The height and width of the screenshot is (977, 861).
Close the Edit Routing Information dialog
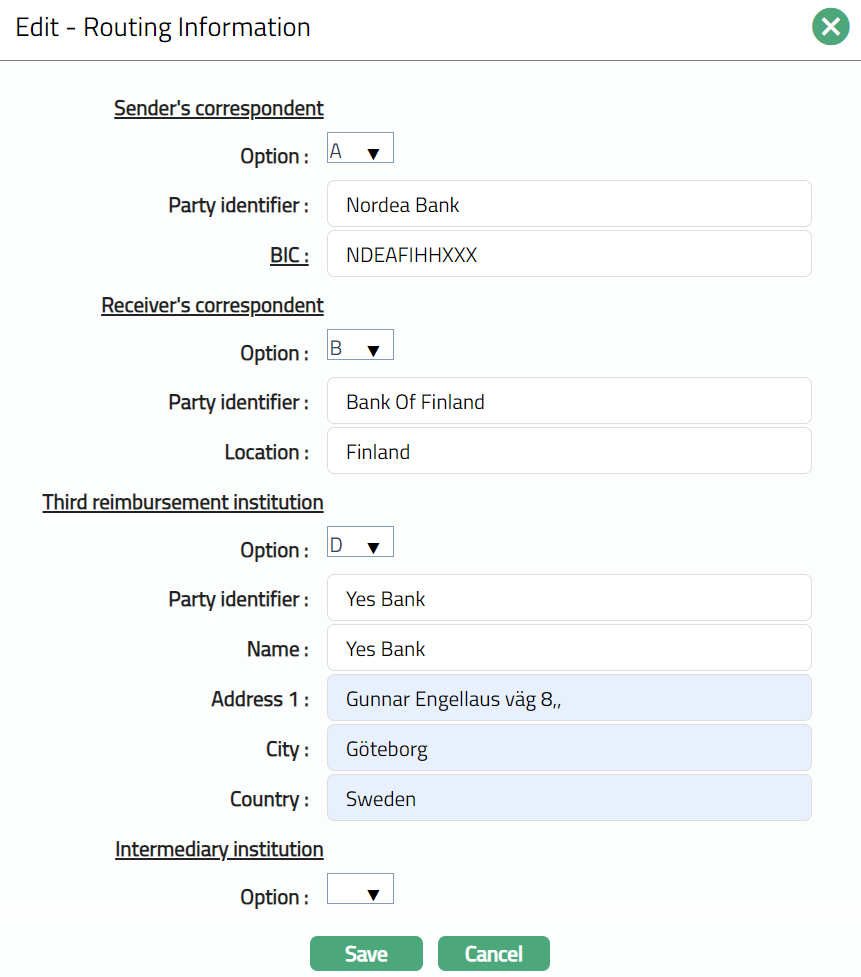(x=830, y=28)
